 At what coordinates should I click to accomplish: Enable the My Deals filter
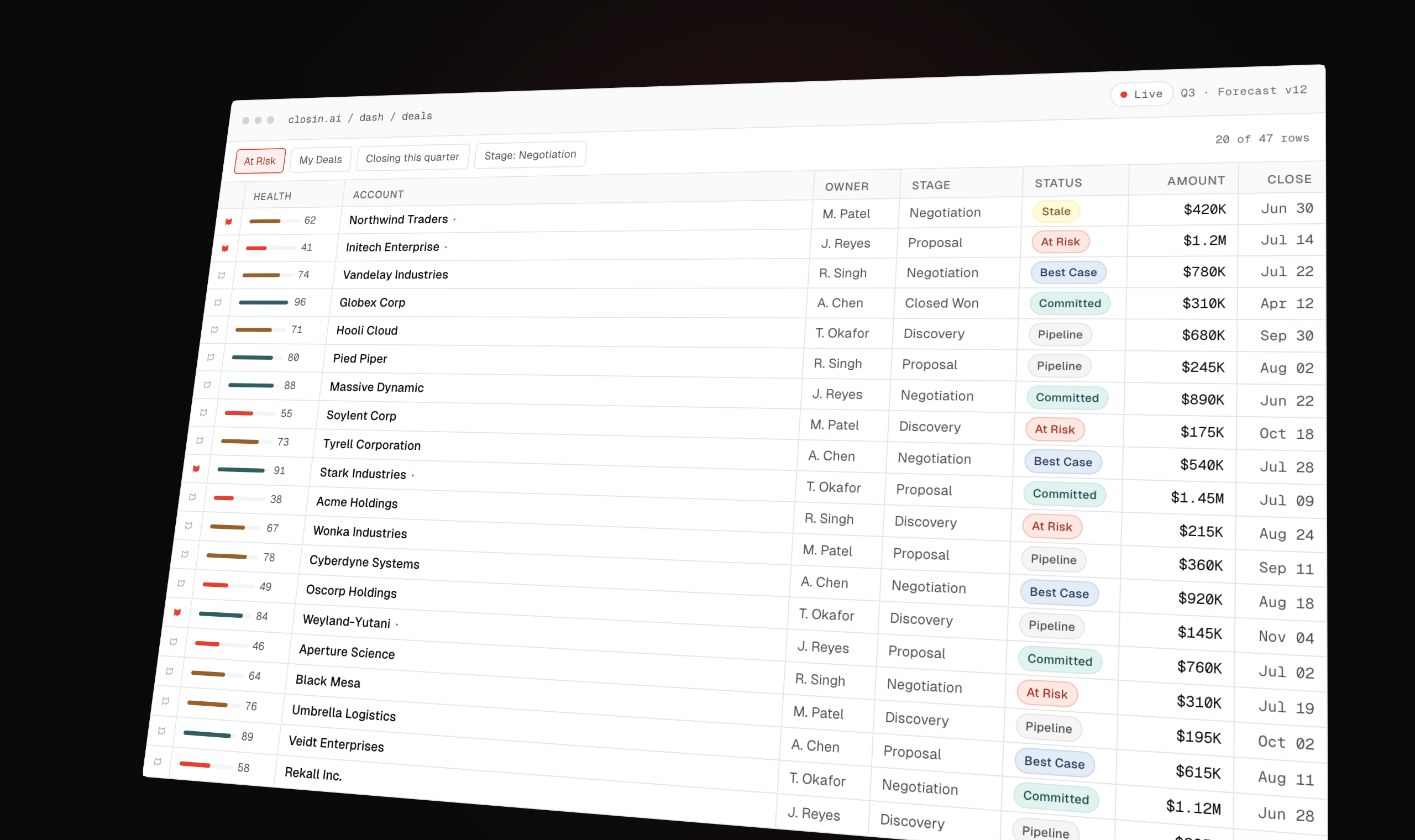tap(320, 159)
